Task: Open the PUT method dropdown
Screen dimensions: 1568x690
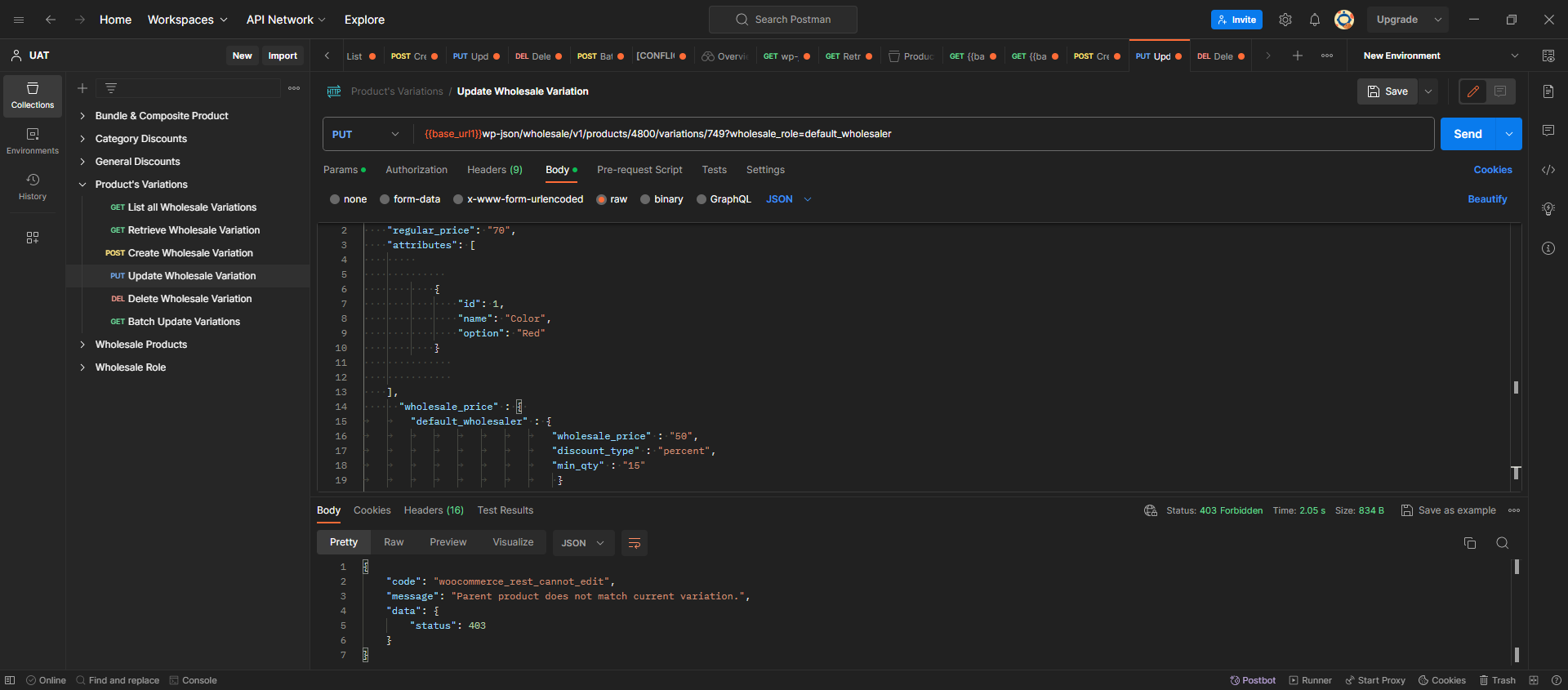Action: coord(366,134)
